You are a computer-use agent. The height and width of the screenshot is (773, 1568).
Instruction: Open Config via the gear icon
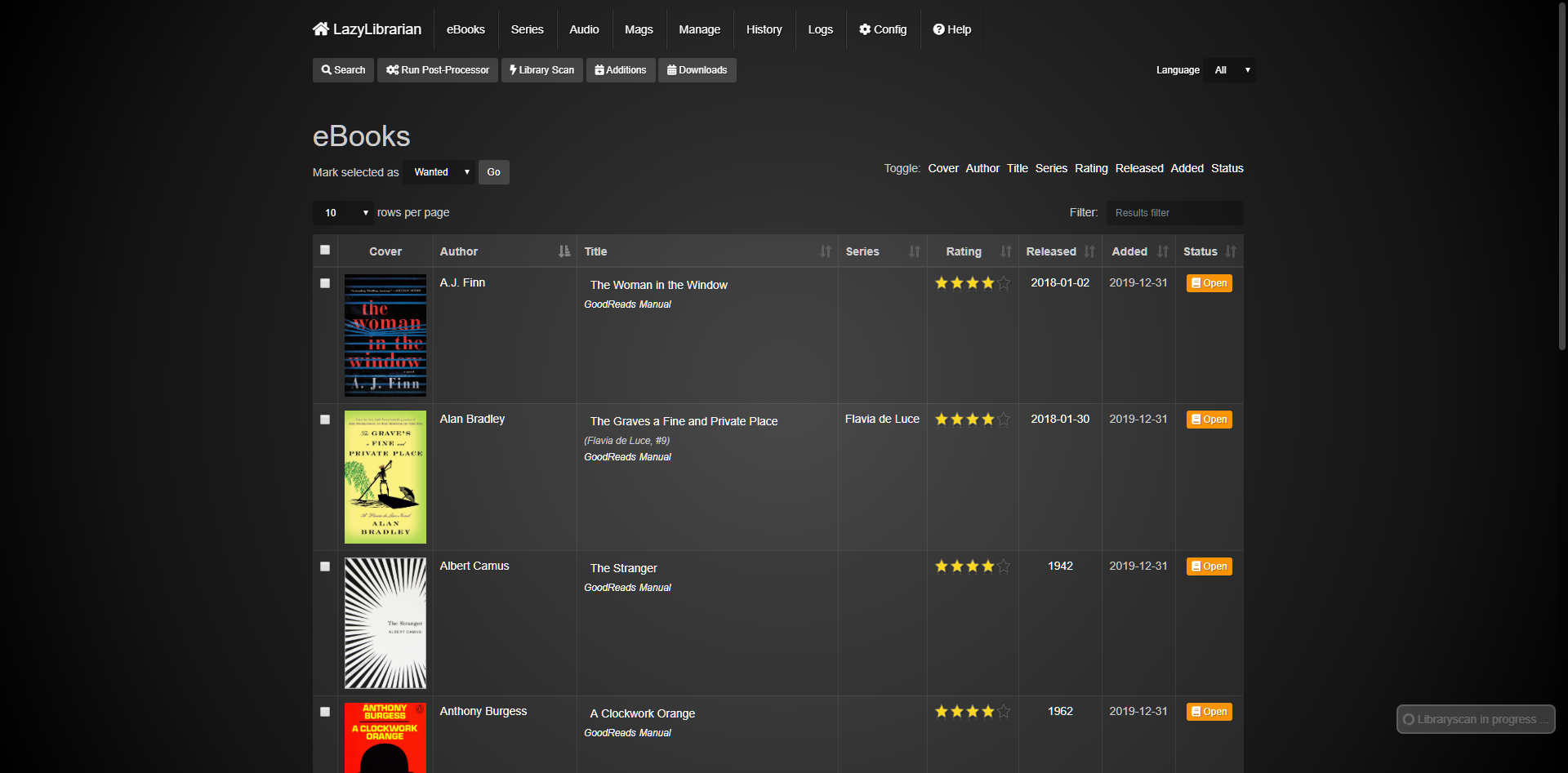[865, 29]
